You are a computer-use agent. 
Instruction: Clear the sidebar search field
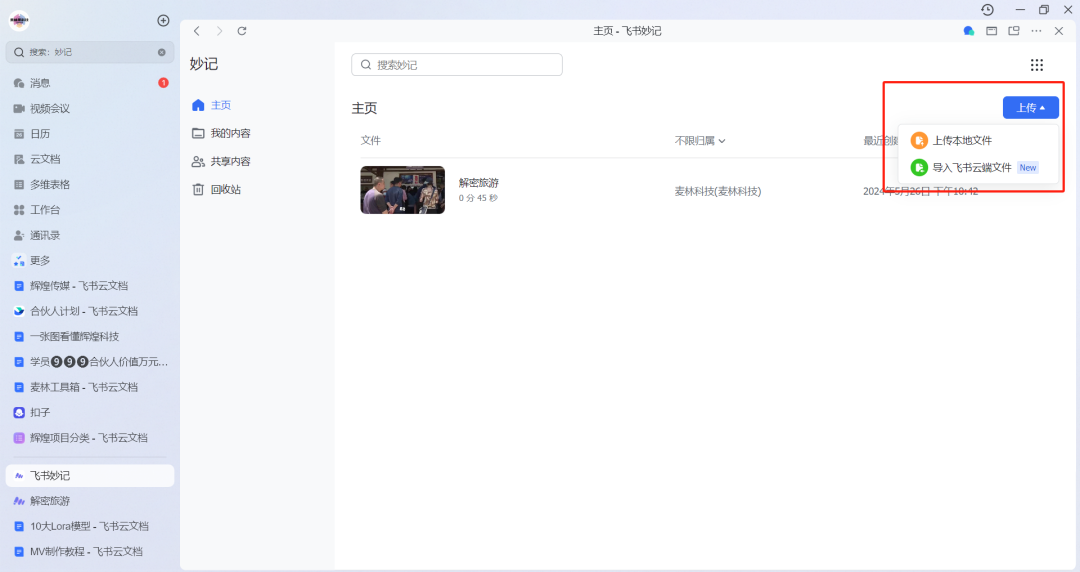tap(162, 52)
